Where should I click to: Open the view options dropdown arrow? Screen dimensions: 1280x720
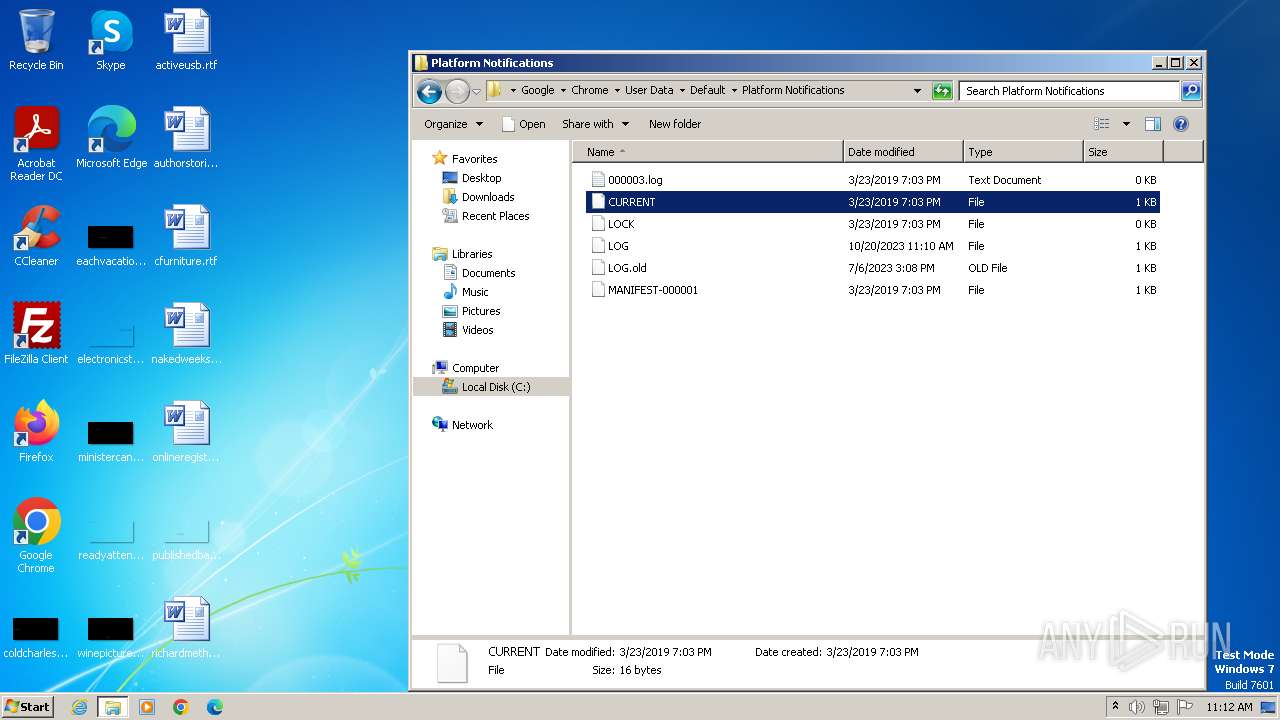pos(1126,124)
